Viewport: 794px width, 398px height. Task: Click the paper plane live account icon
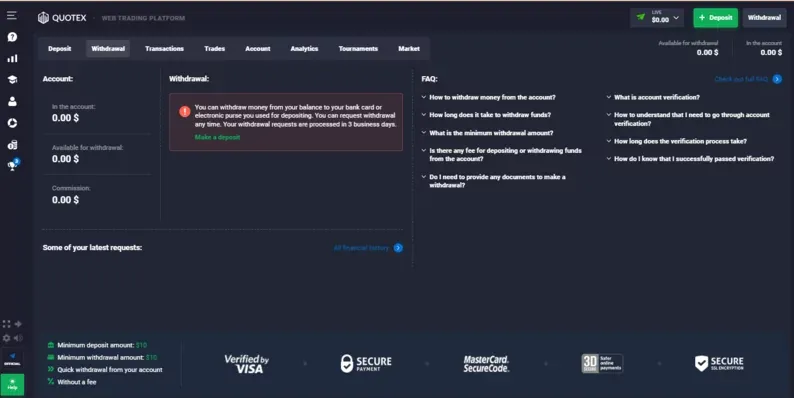click(x=641, y=17)
